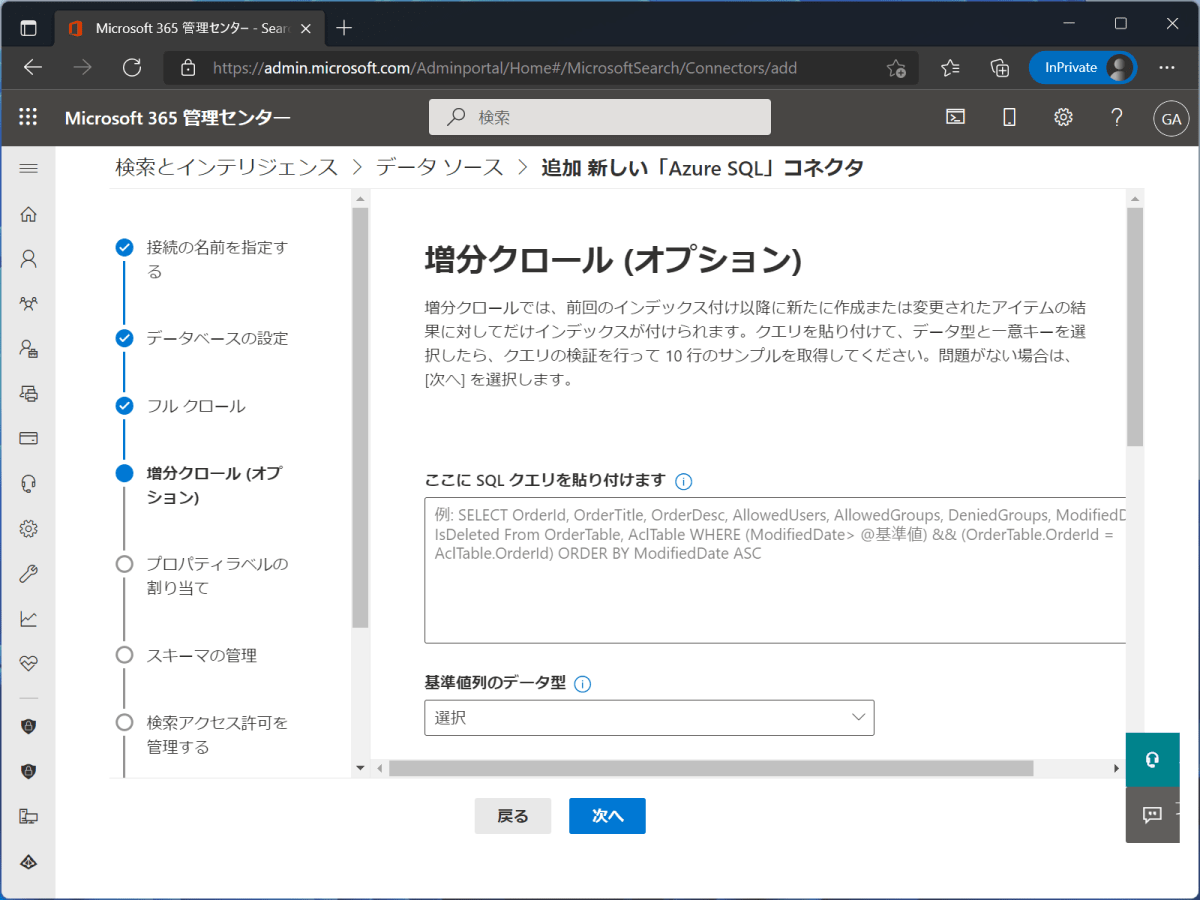Open Users icon in the sidebar
The image size is (1200, 900).
[28, 259]
